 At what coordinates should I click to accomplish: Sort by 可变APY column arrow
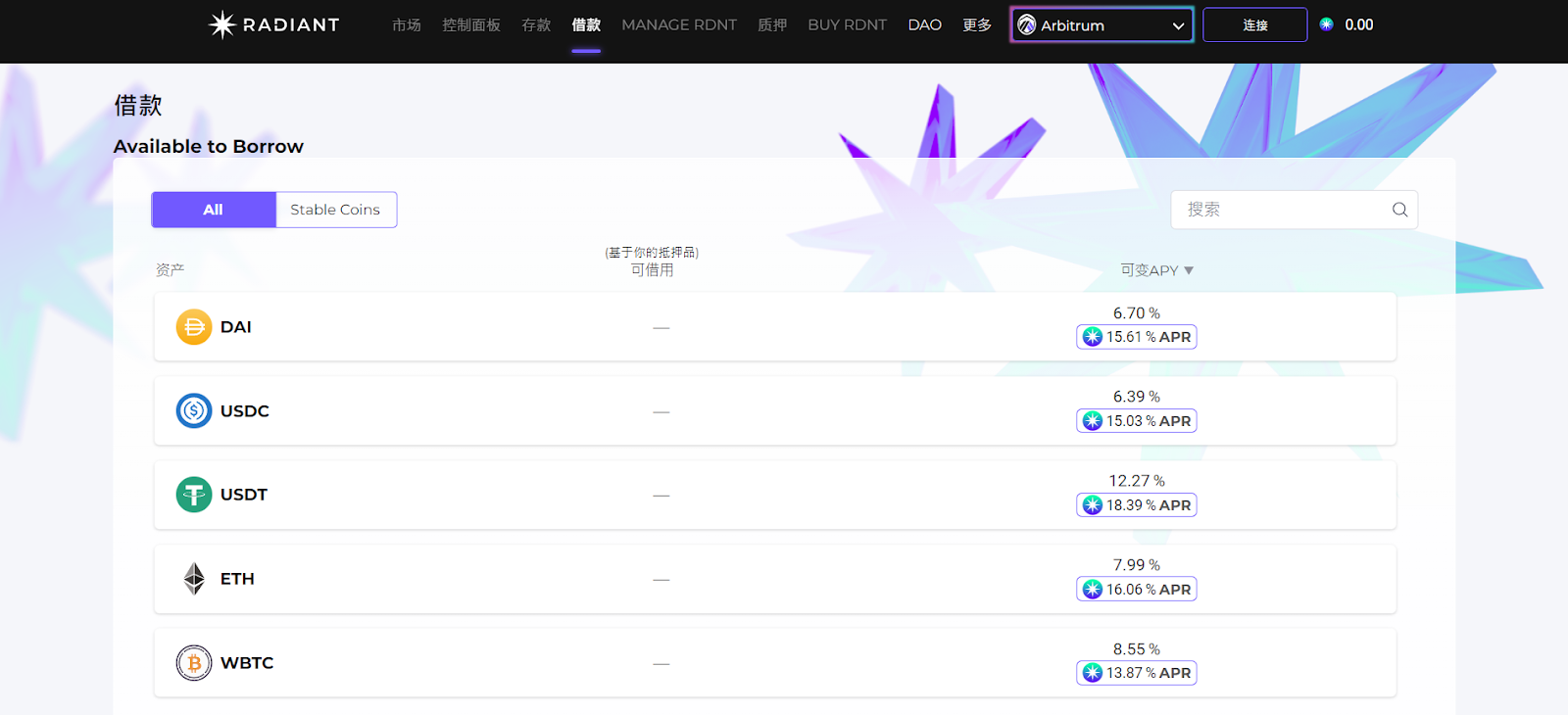1189,270
